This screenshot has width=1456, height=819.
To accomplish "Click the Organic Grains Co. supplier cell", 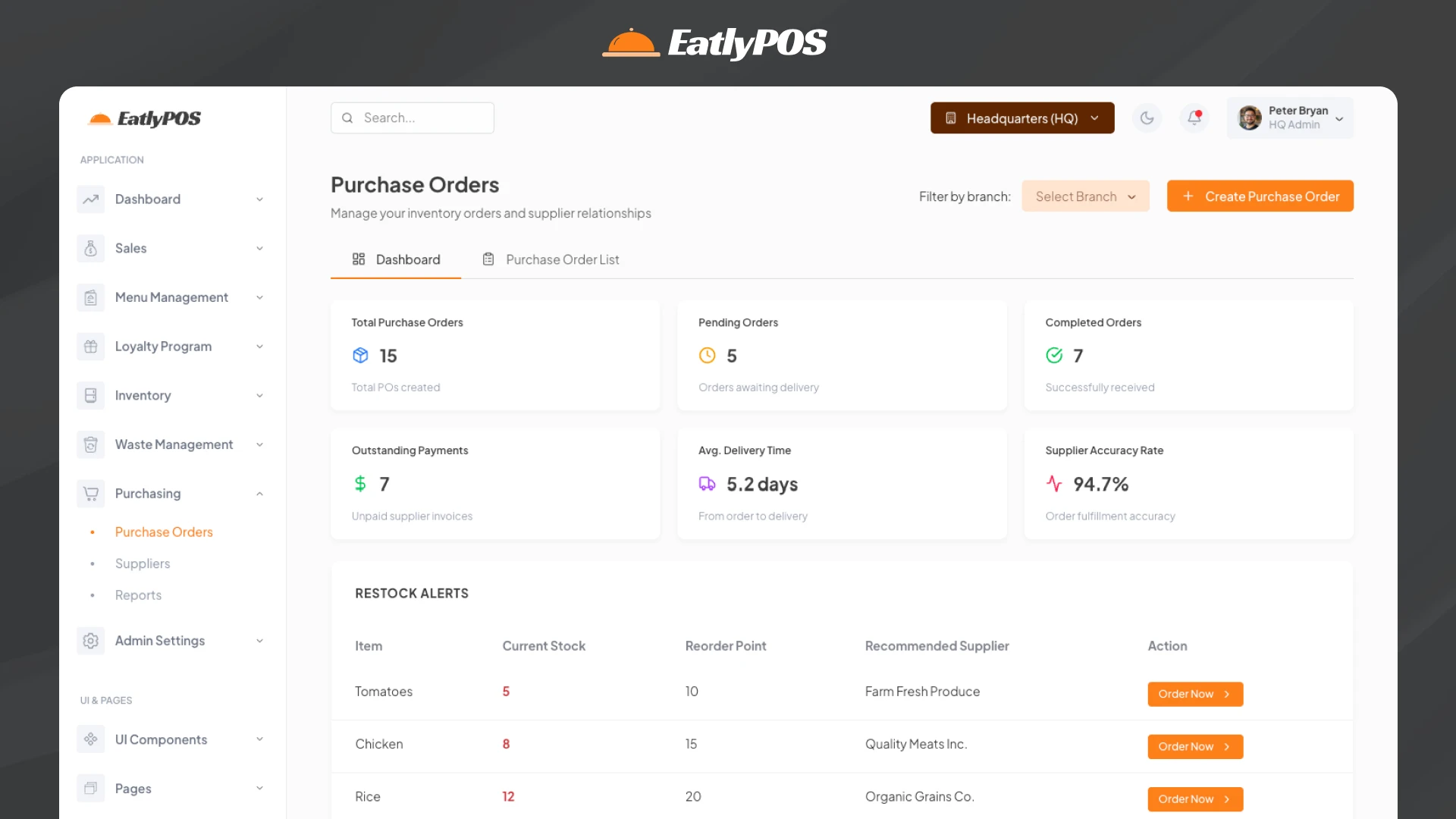I will coord(919,797).
